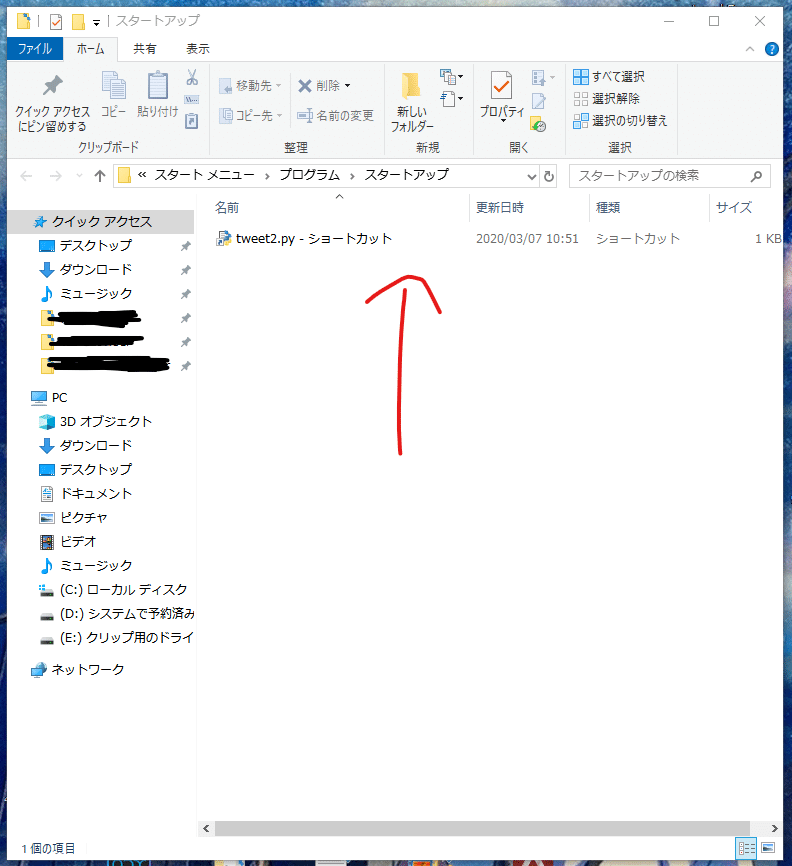The image size is (792, 866).
Task: Open the File (ファイル) tab
Action: [x=35, y=49]
